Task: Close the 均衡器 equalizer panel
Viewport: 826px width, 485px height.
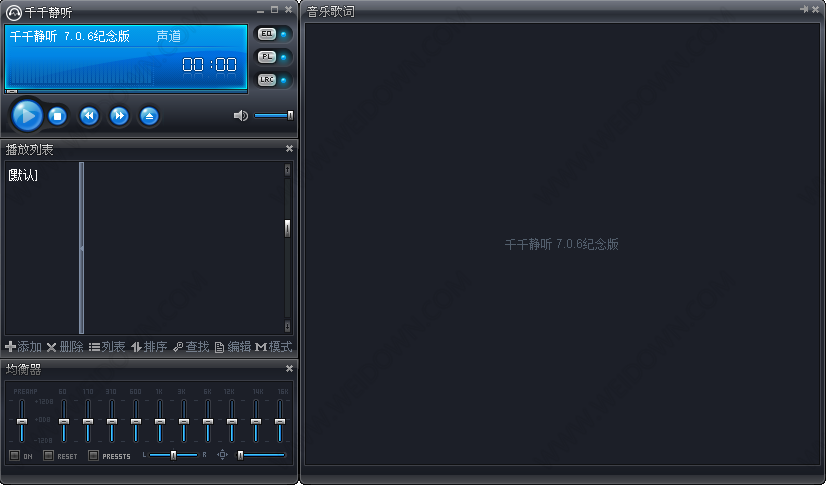Action: click(289, 369)
